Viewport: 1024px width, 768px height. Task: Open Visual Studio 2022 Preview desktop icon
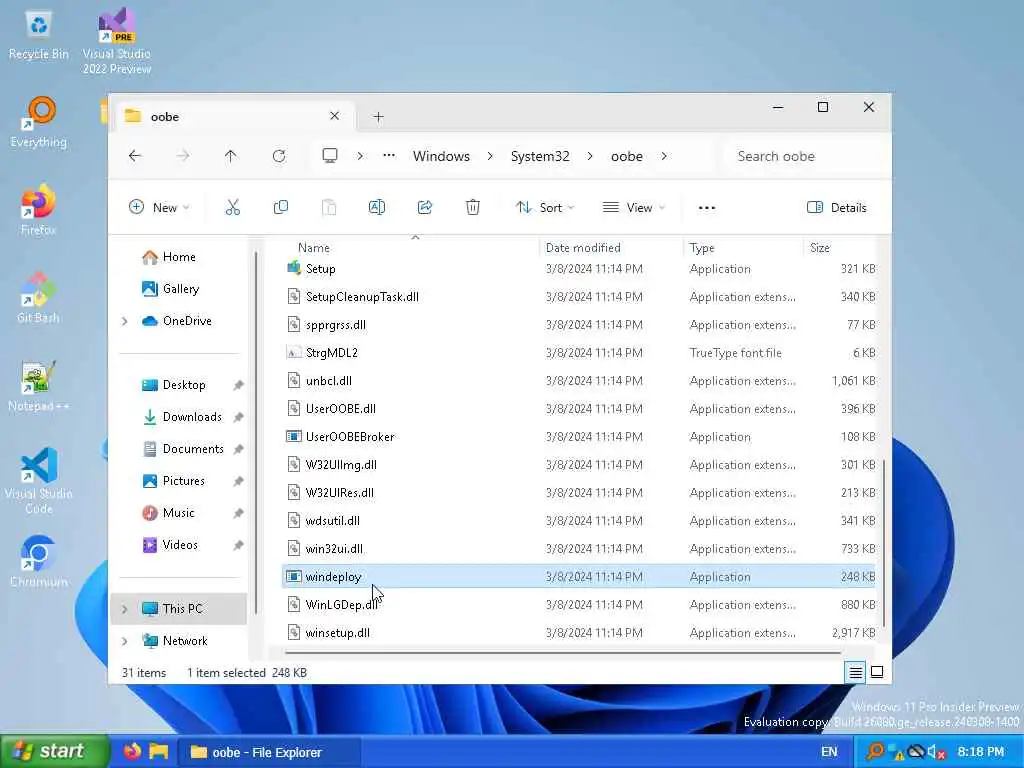[x=117, y=41]
